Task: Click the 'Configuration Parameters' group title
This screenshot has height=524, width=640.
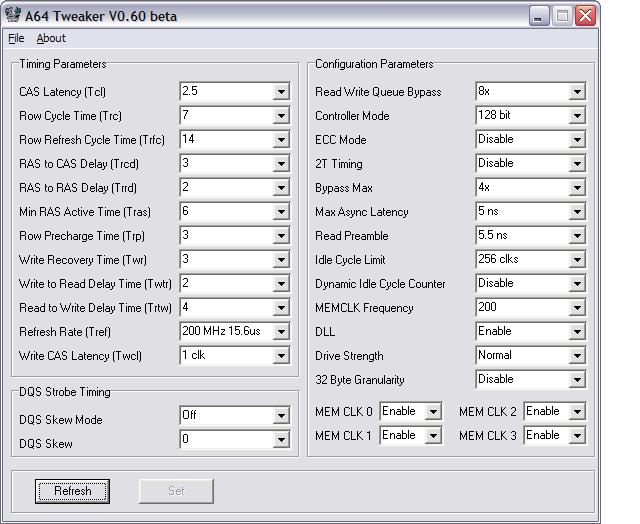Action: 374,64
